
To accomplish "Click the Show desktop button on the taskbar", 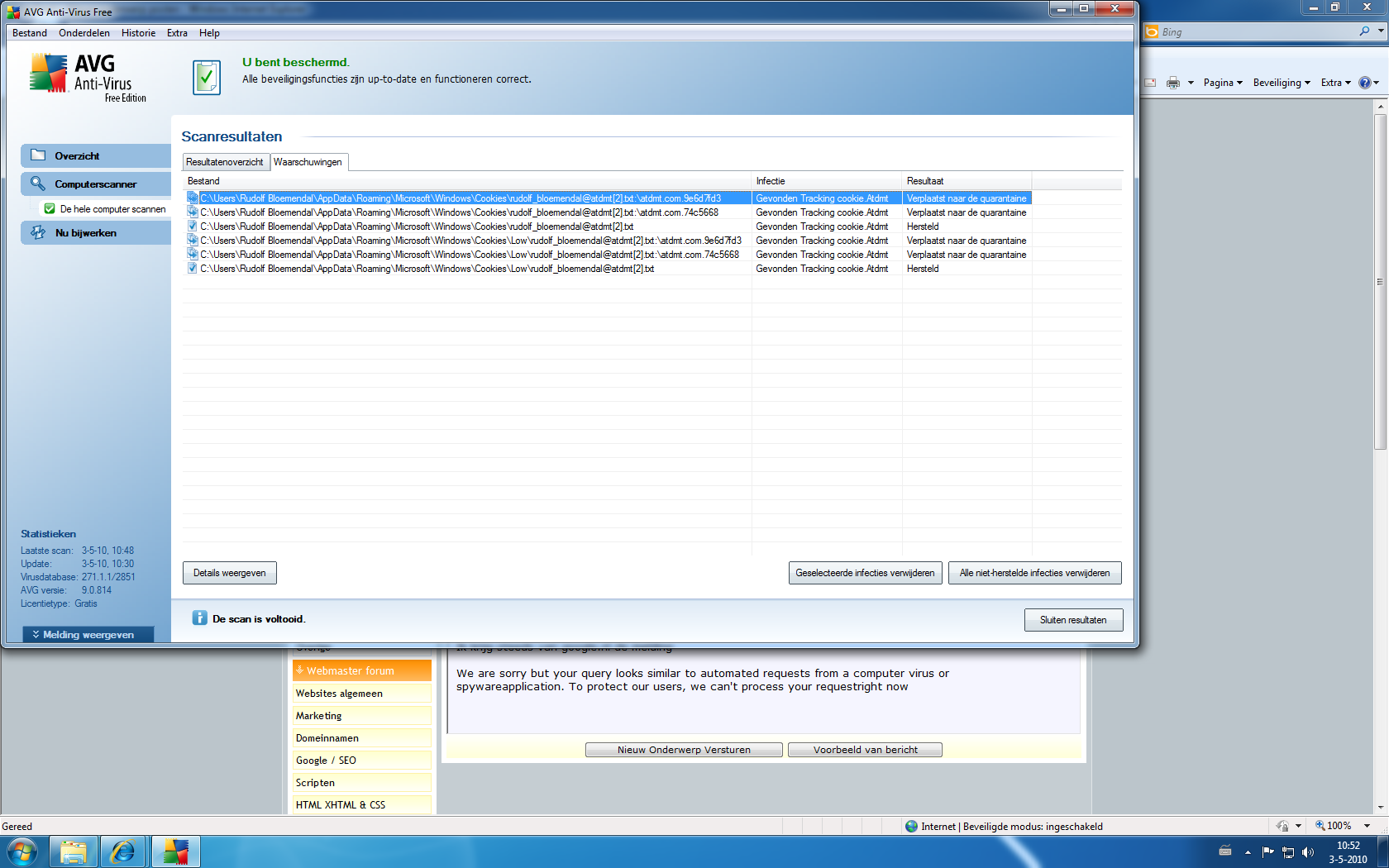I will [x=1383, y=851].
